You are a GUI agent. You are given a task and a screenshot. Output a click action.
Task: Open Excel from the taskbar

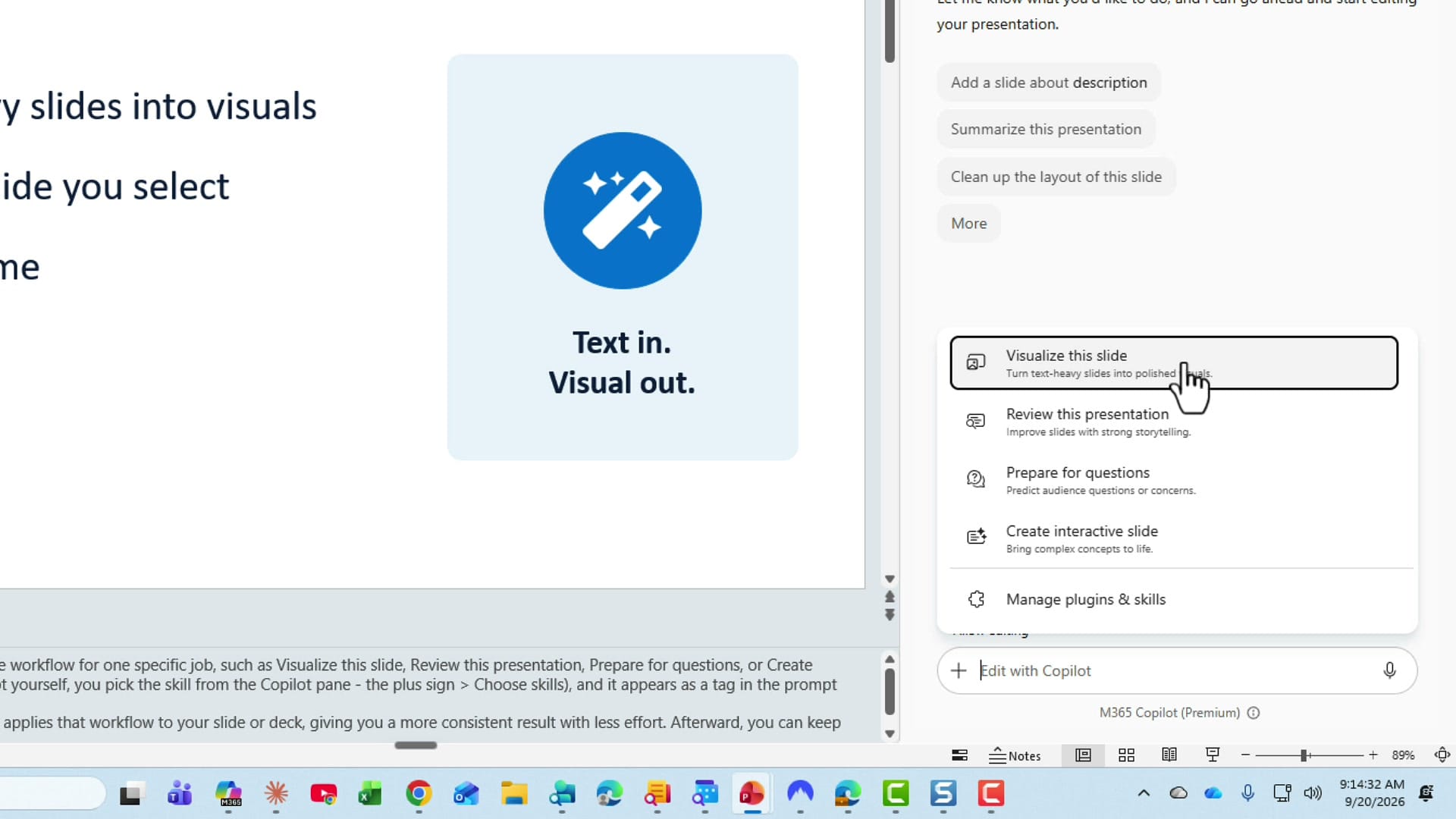(371, 794)
